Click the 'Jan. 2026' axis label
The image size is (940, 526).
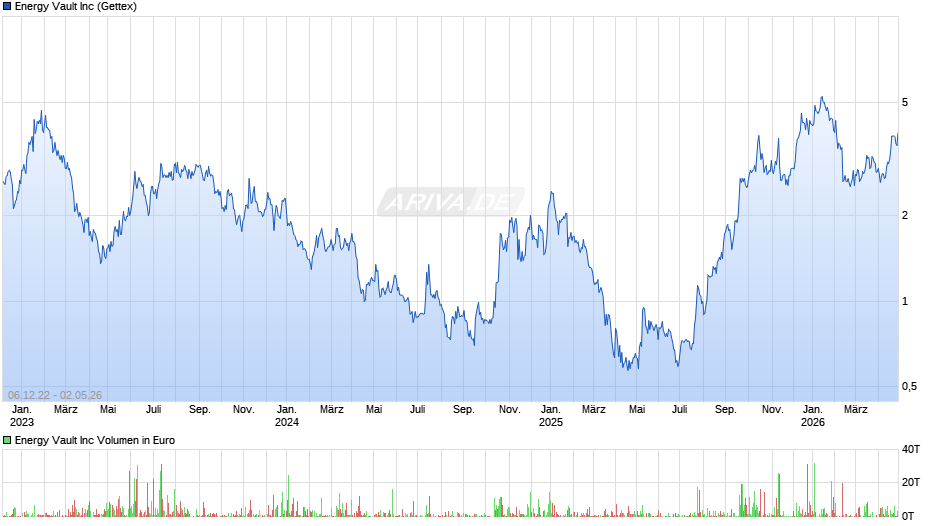pyautogui.click(x=812, y=416)
